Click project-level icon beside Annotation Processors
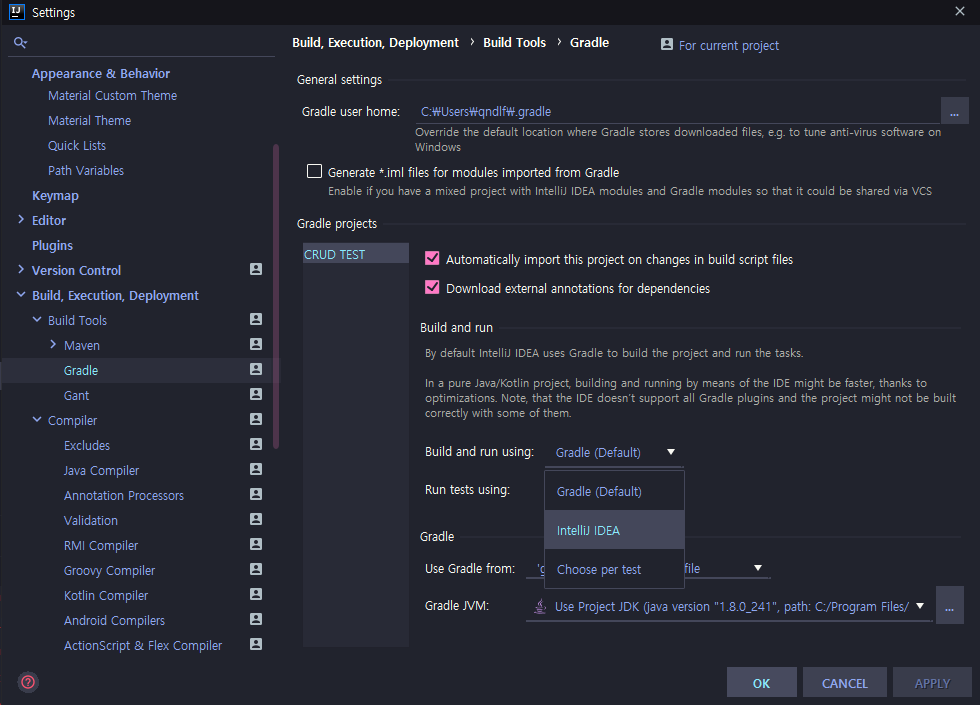 coord(256,494)
